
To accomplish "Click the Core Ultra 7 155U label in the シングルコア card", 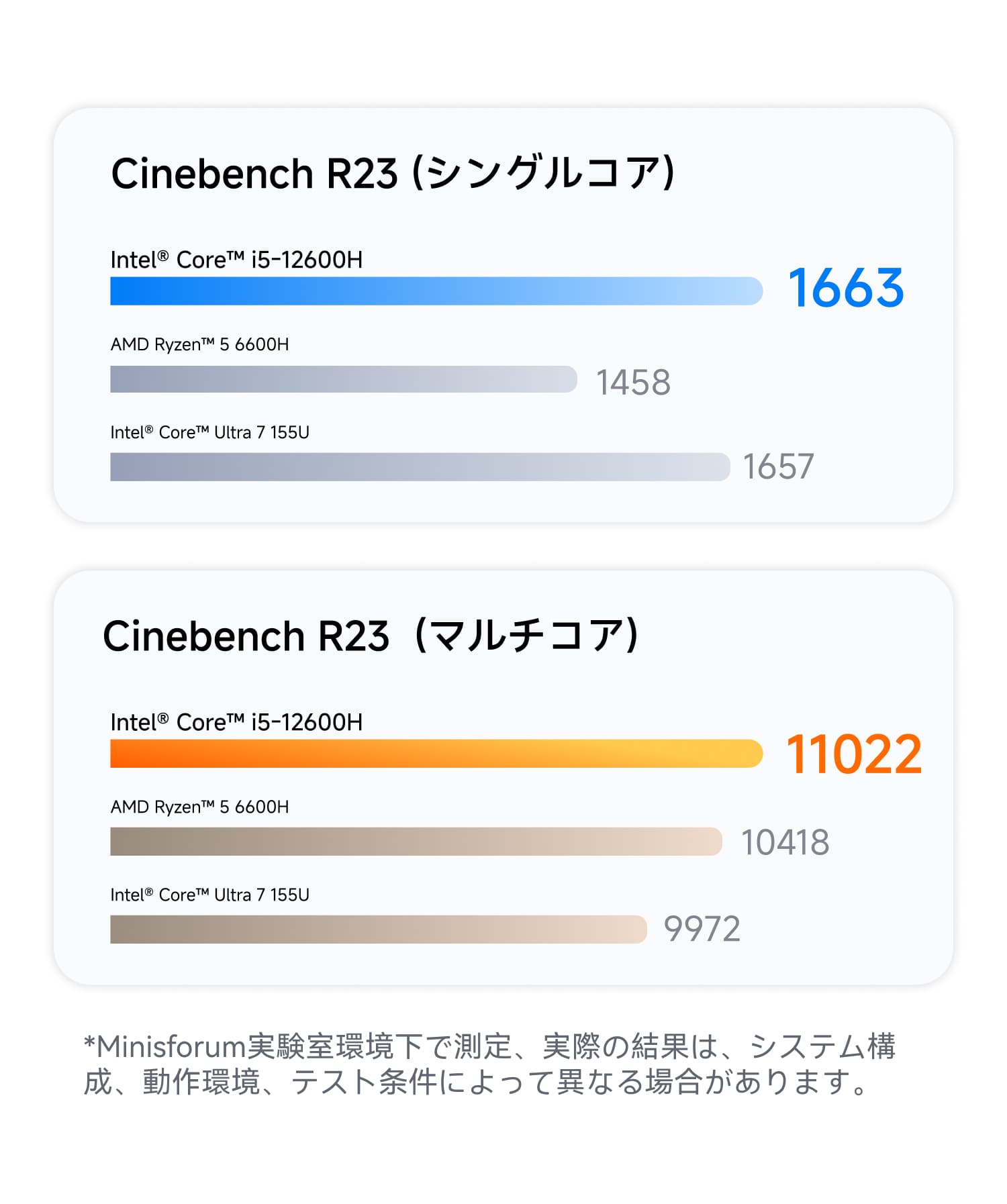I will 209,432.
